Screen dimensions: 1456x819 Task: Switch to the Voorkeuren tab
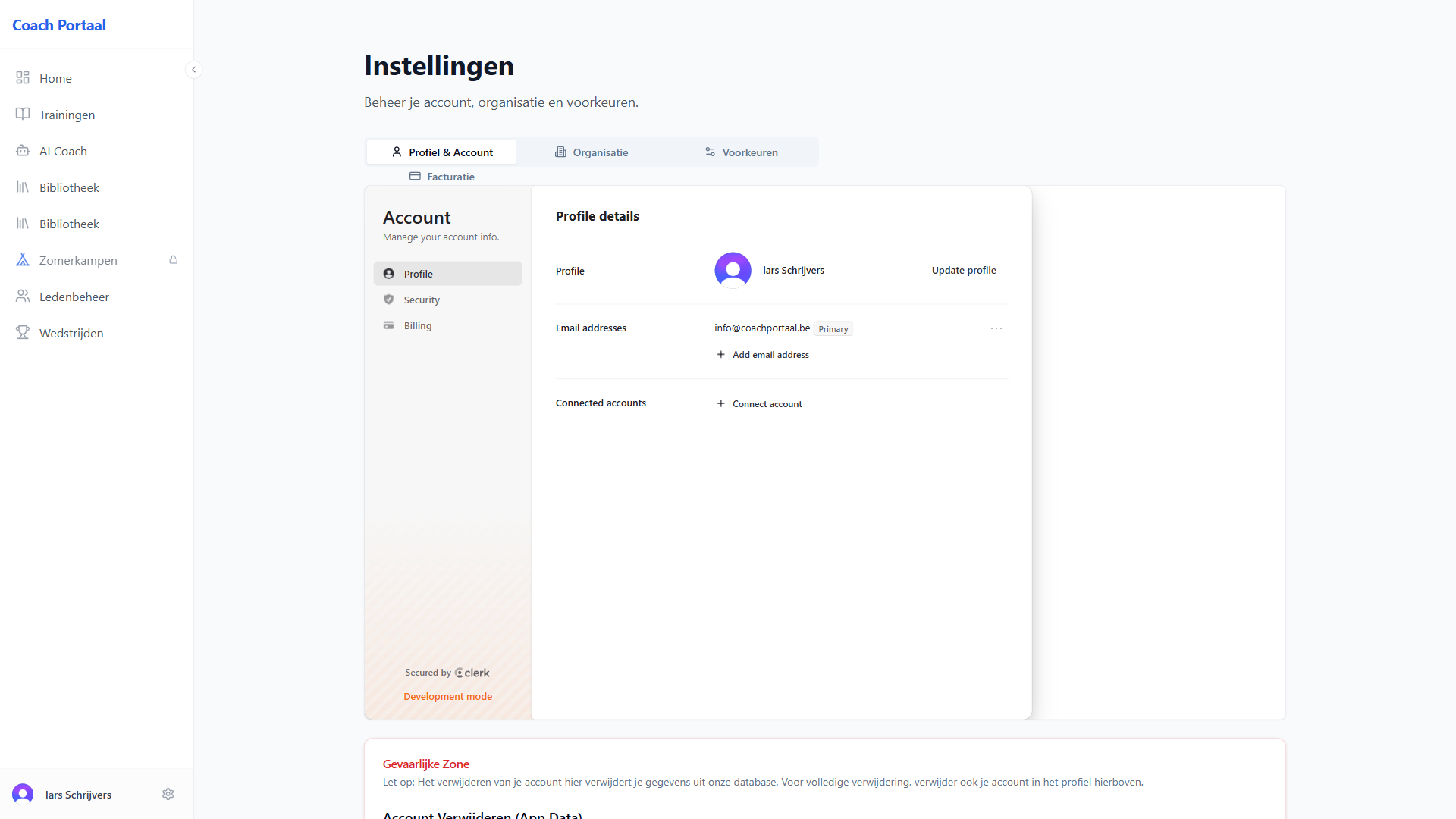point(741,152)
